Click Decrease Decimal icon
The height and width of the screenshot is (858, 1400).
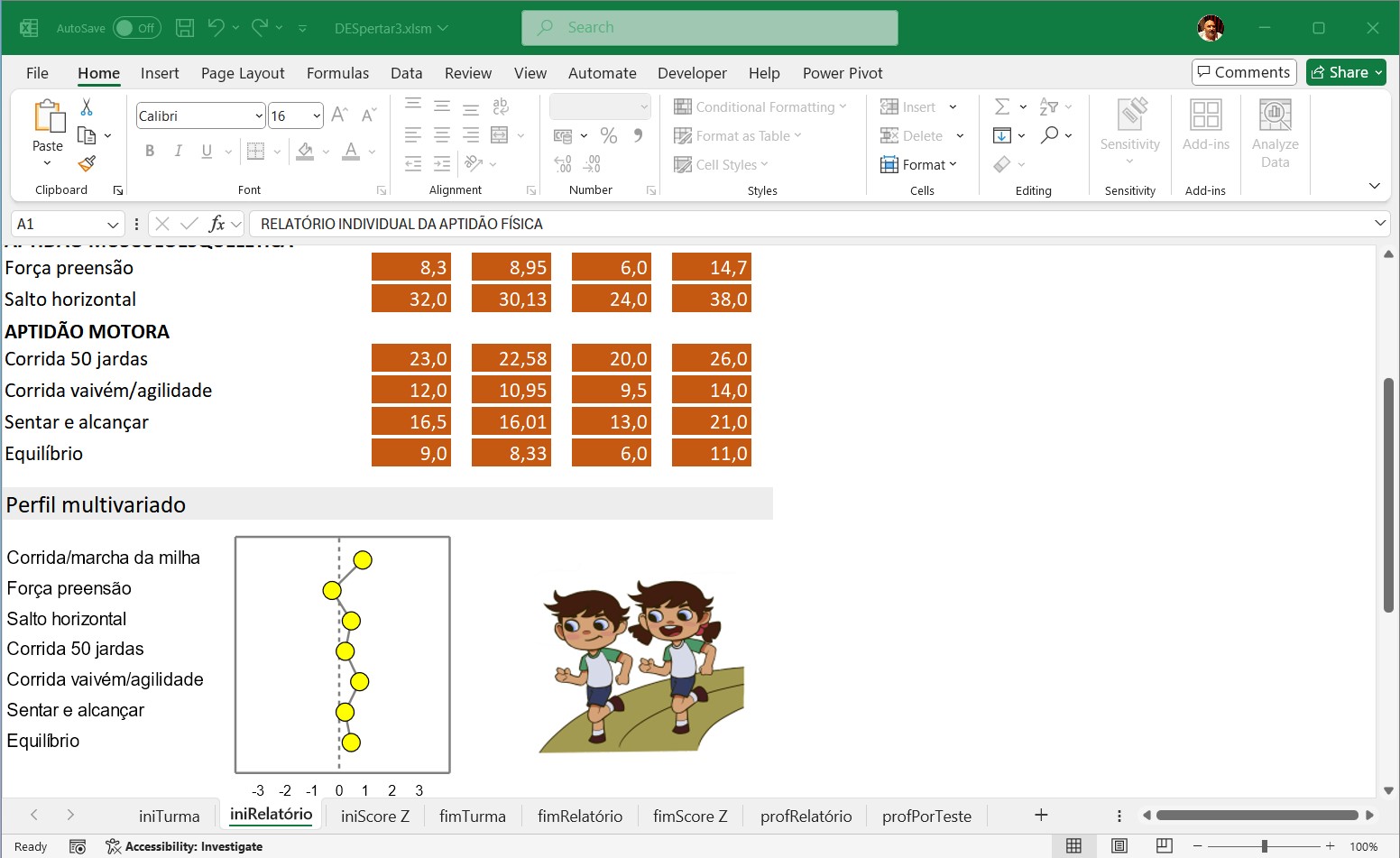(592, 164)
